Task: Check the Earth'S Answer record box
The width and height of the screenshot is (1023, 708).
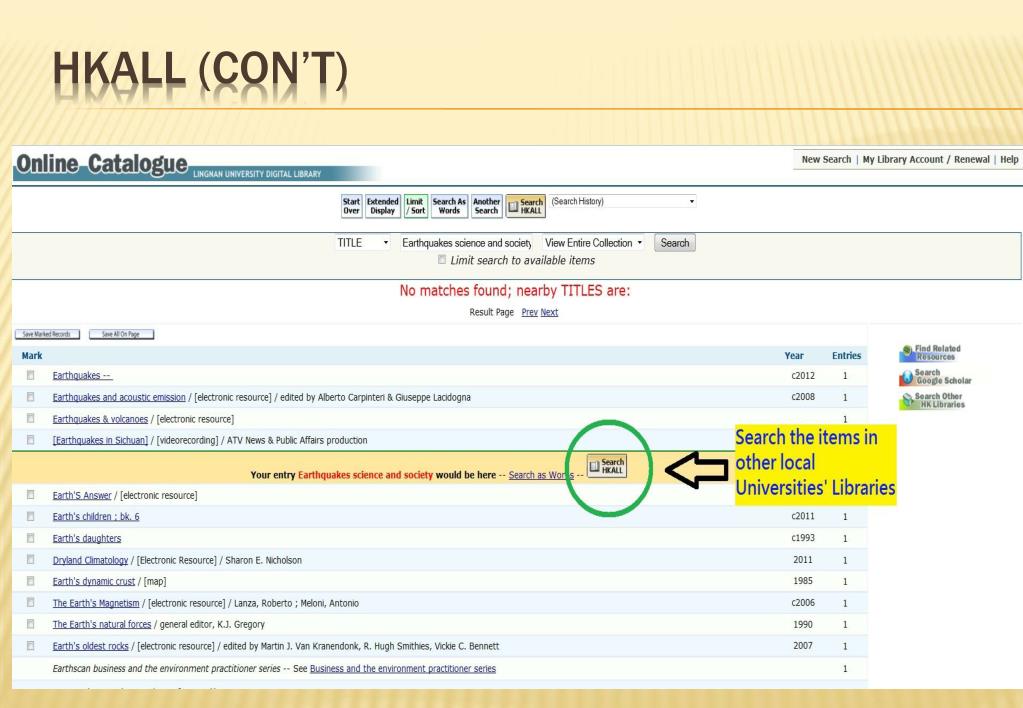Action: click(x=31, y=495)
